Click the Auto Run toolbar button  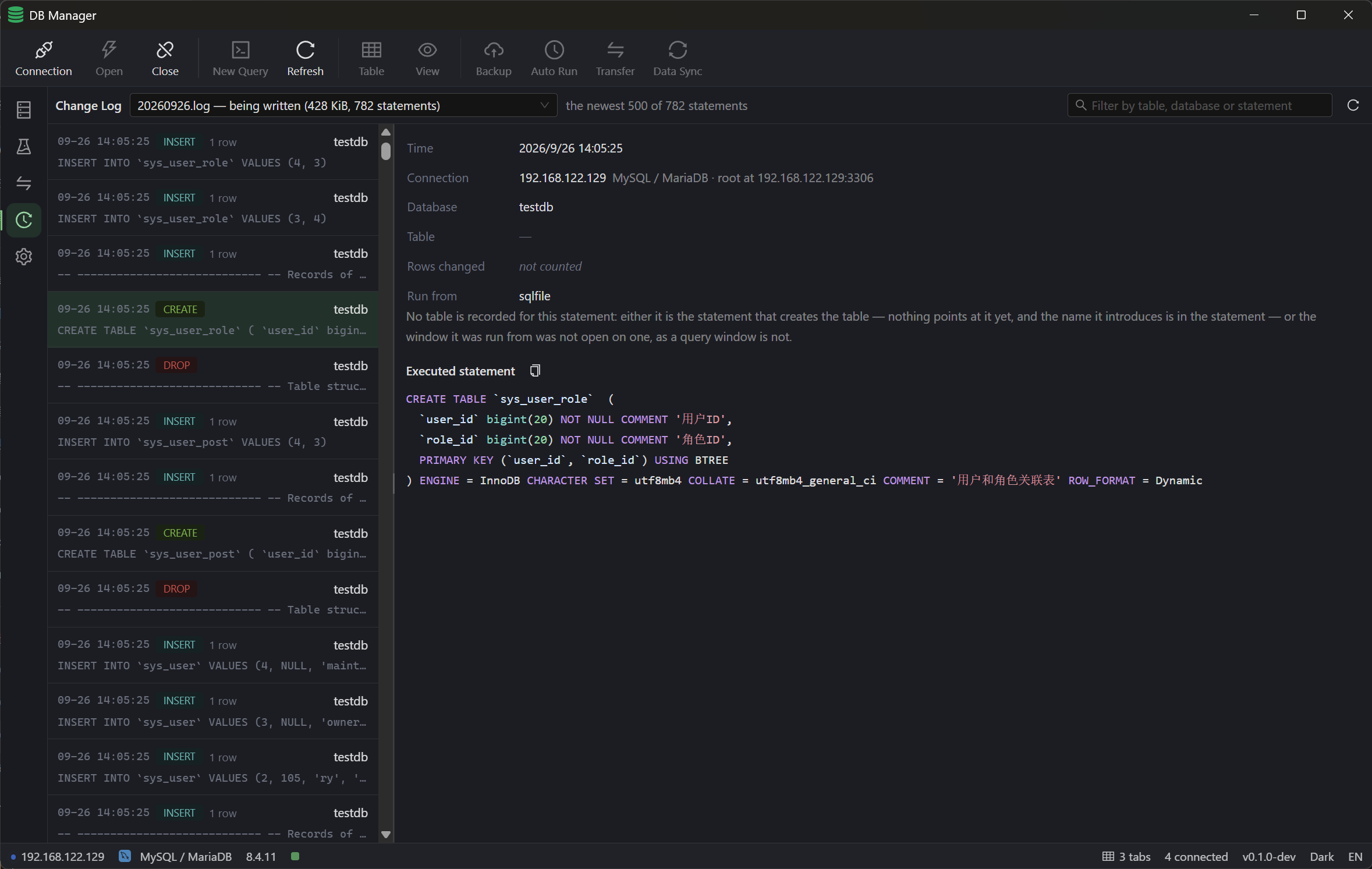pos(554,58)
